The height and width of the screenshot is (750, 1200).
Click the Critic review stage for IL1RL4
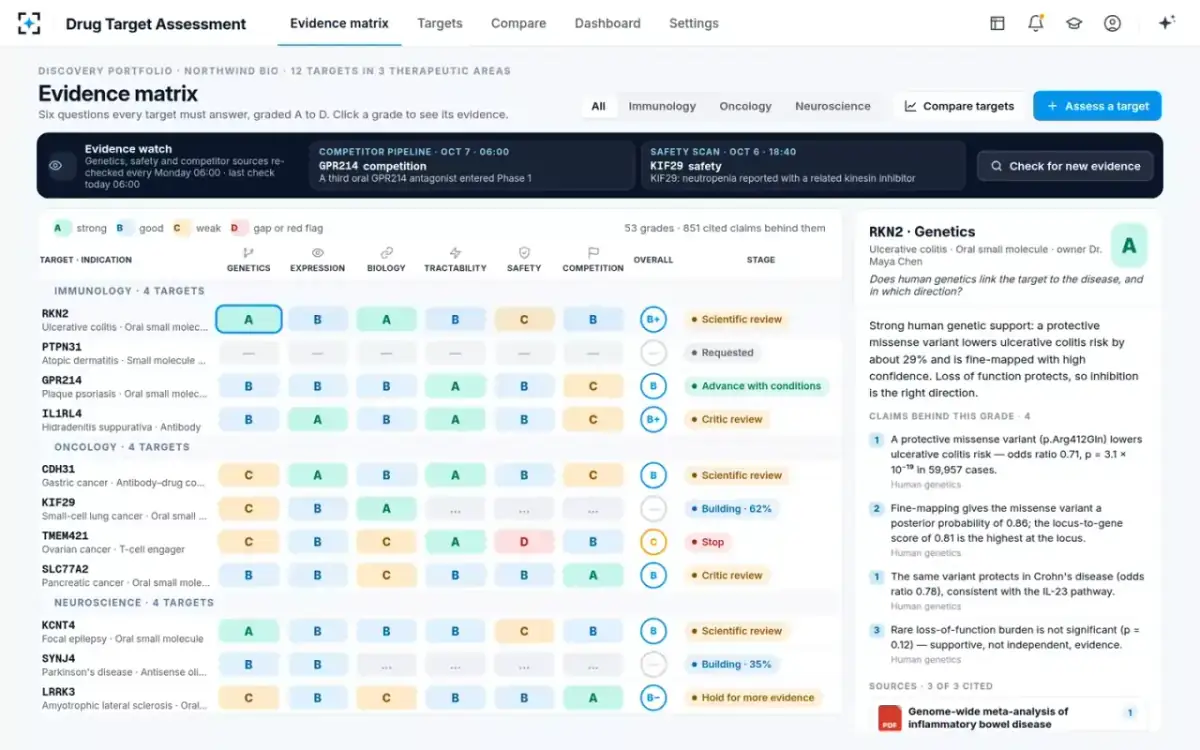pos(726,420)
